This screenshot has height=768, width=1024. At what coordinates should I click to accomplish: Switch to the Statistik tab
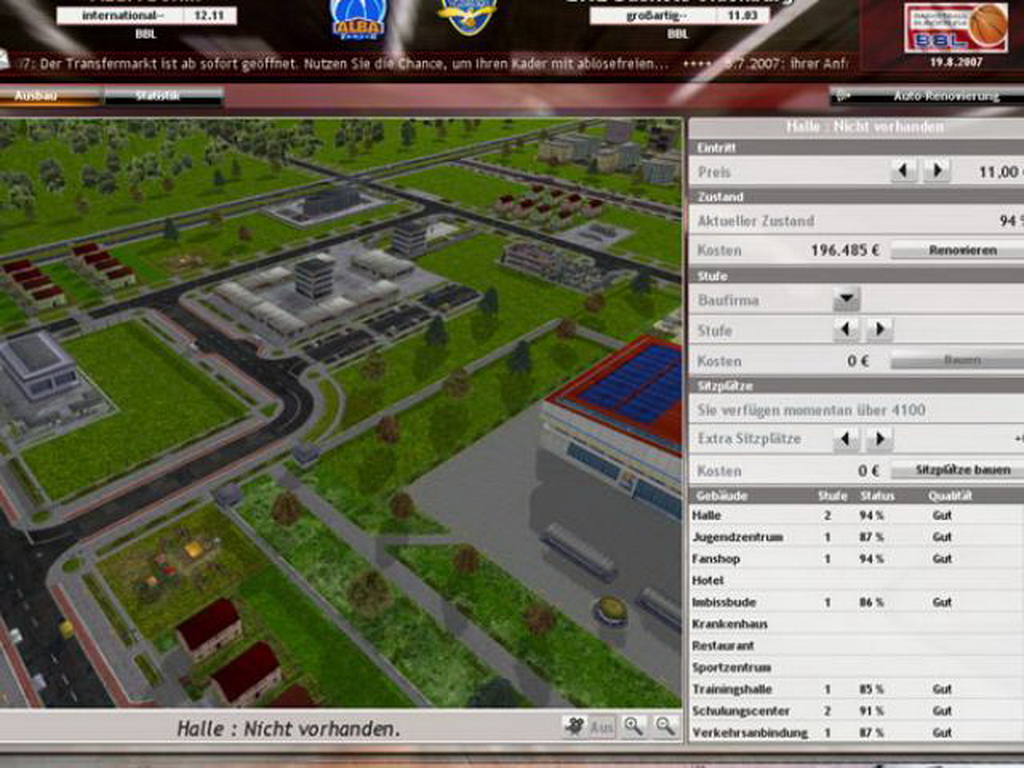[x=163, y=96]
